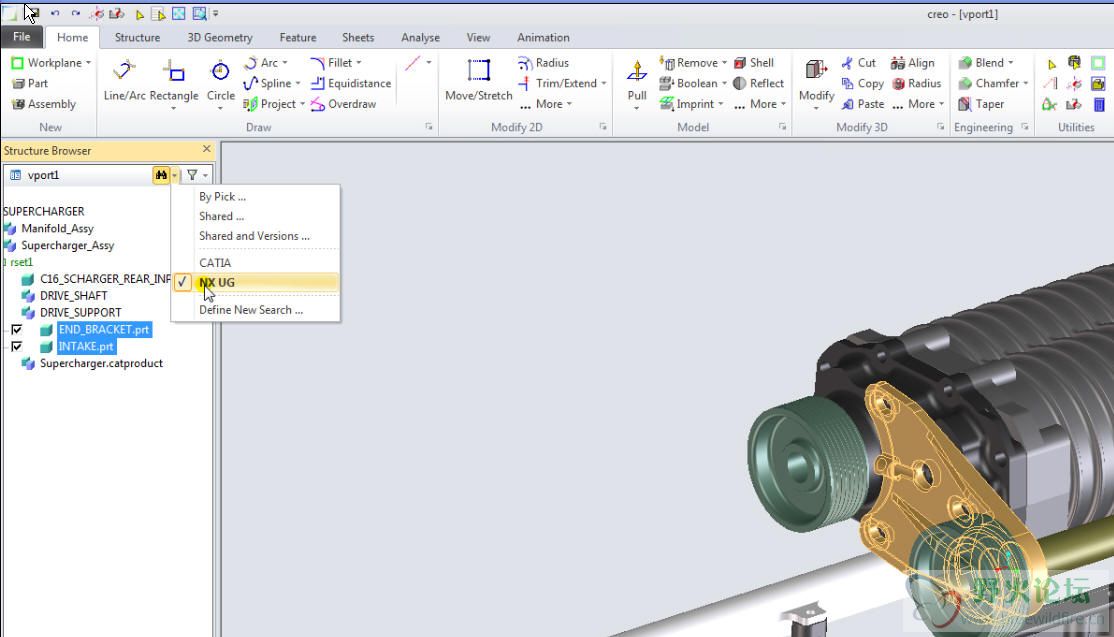
Task: Apply a 2D Fillet
Action: 332,62
